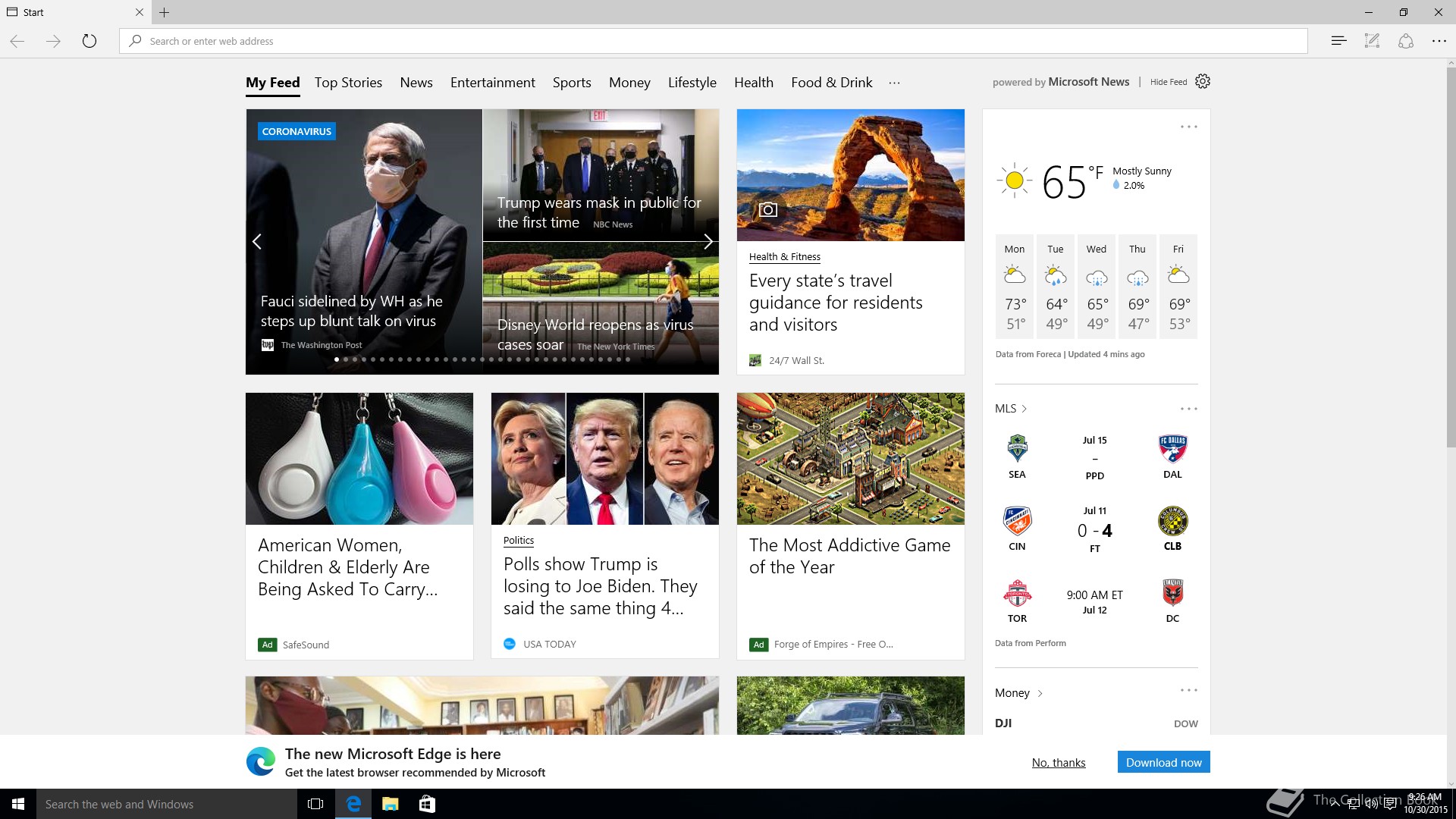Image resolution: width=1456 pixels, height=819 pixels.
Task: Click Friday forecast column
Action: point(1178,287)
